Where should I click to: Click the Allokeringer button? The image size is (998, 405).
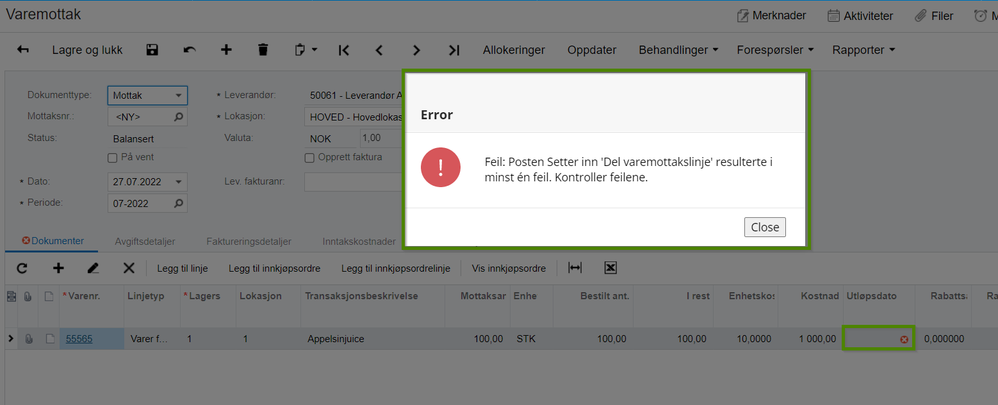514,50
